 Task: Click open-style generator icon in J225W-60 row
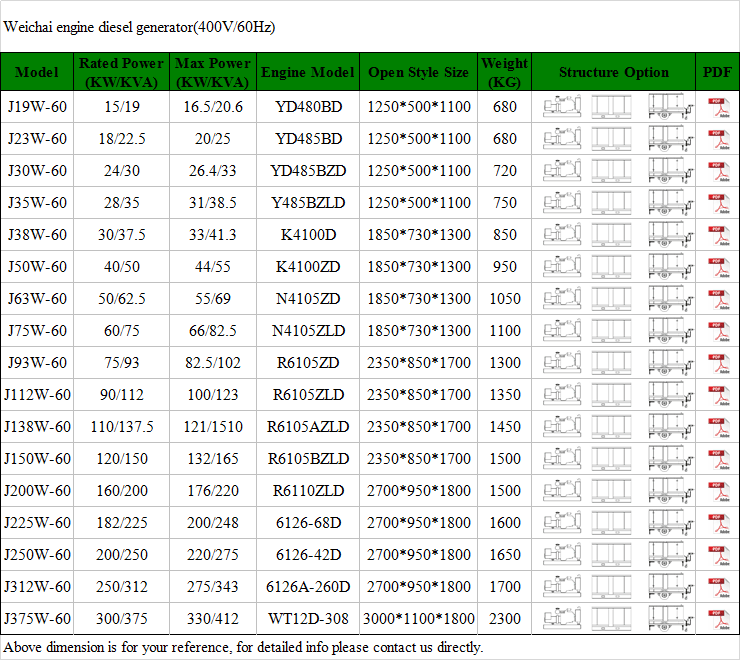click(562, 522)
